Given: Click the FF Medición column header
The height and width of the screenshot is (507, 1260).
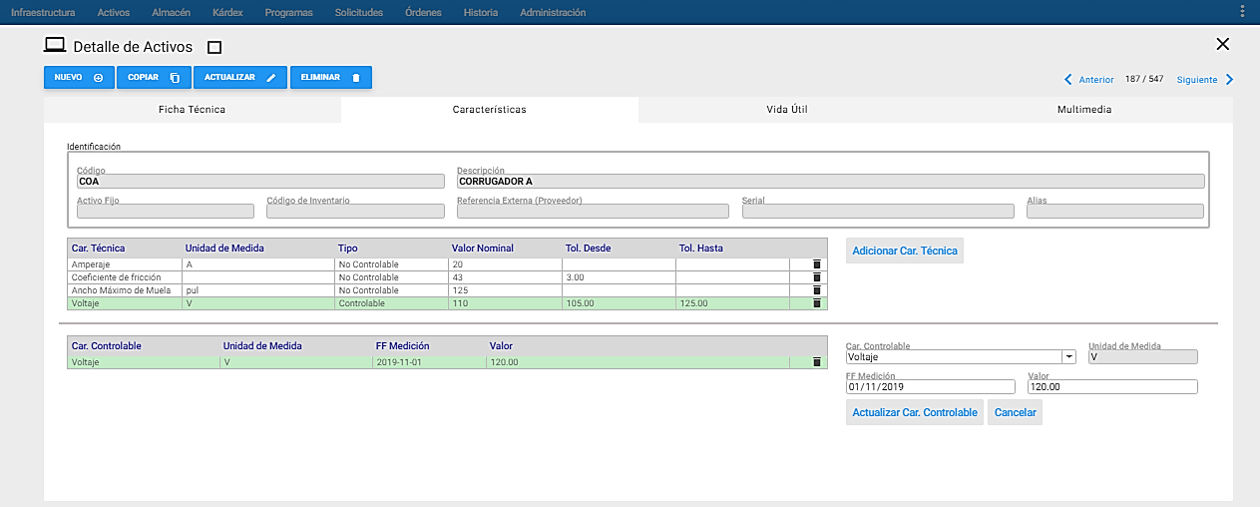Looking at the screenshot, I should [x=402, y=346].
